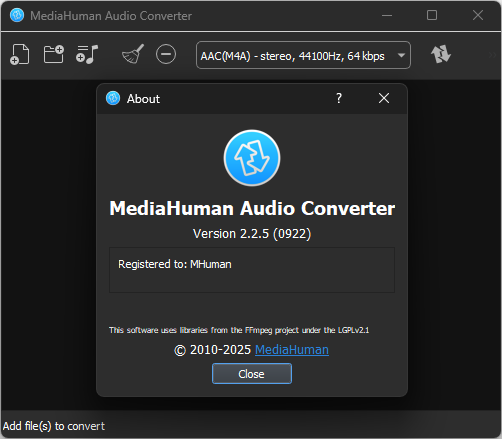This screenshot has width=502, height=439.
Task: Click the About dialog title icon
Action: [x=113, y=98]
